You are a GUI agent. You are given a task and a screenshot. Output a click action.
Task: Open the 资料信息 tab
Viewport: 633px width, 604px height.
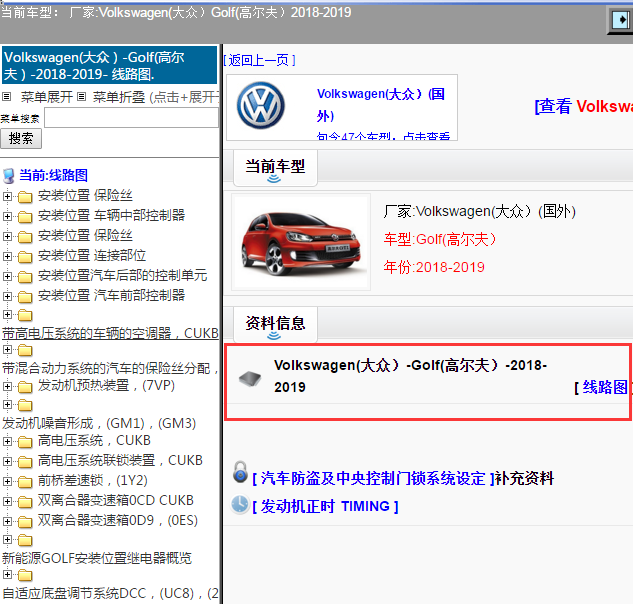point(275,325)
